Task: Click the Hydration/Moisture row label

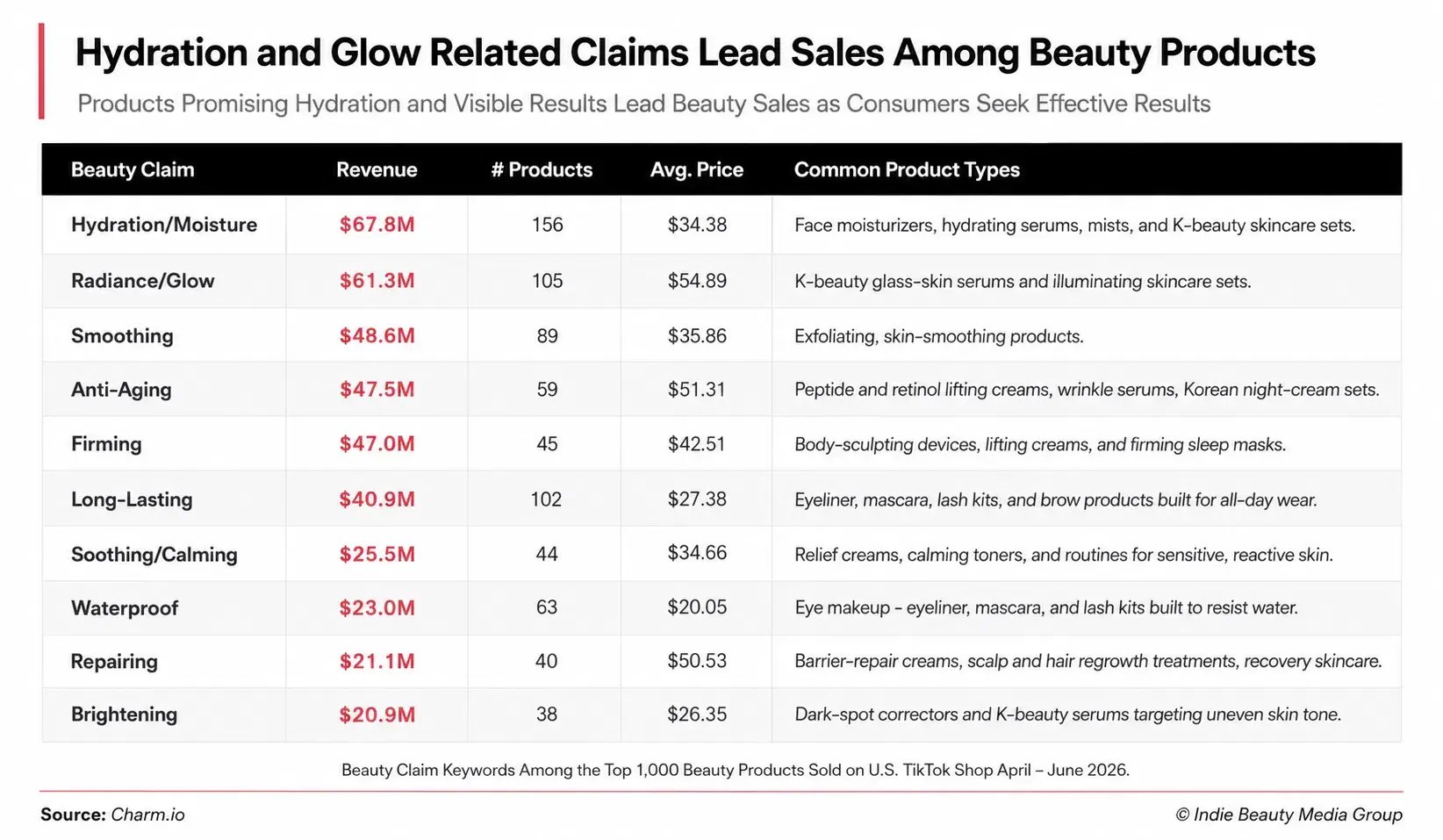Action: pos(164,225)
